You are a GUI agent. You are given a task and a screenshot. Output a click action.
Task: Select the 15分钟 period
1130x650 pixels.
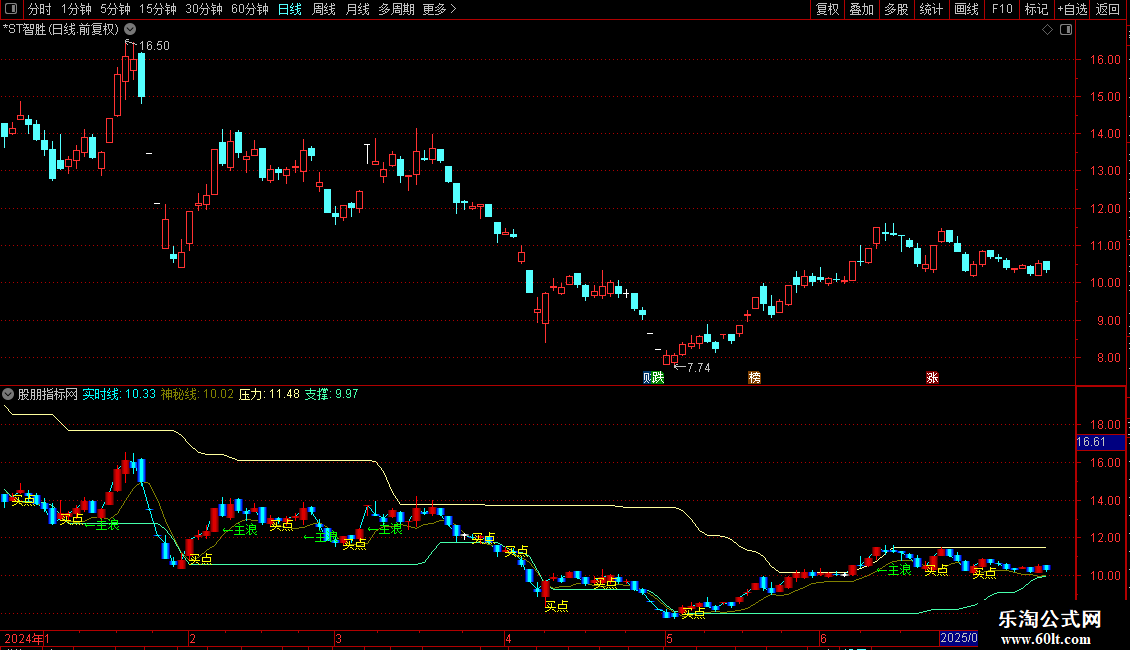point(158,9)
